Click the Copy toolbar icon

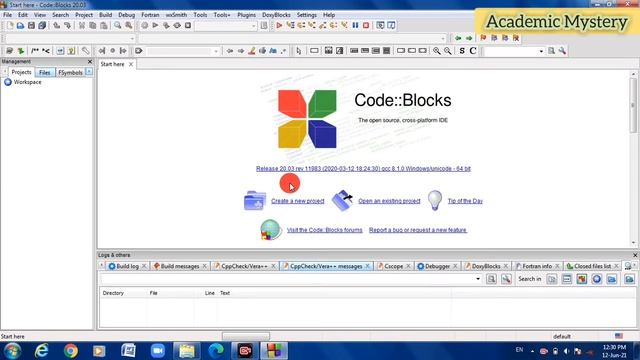tap(93, 25)
